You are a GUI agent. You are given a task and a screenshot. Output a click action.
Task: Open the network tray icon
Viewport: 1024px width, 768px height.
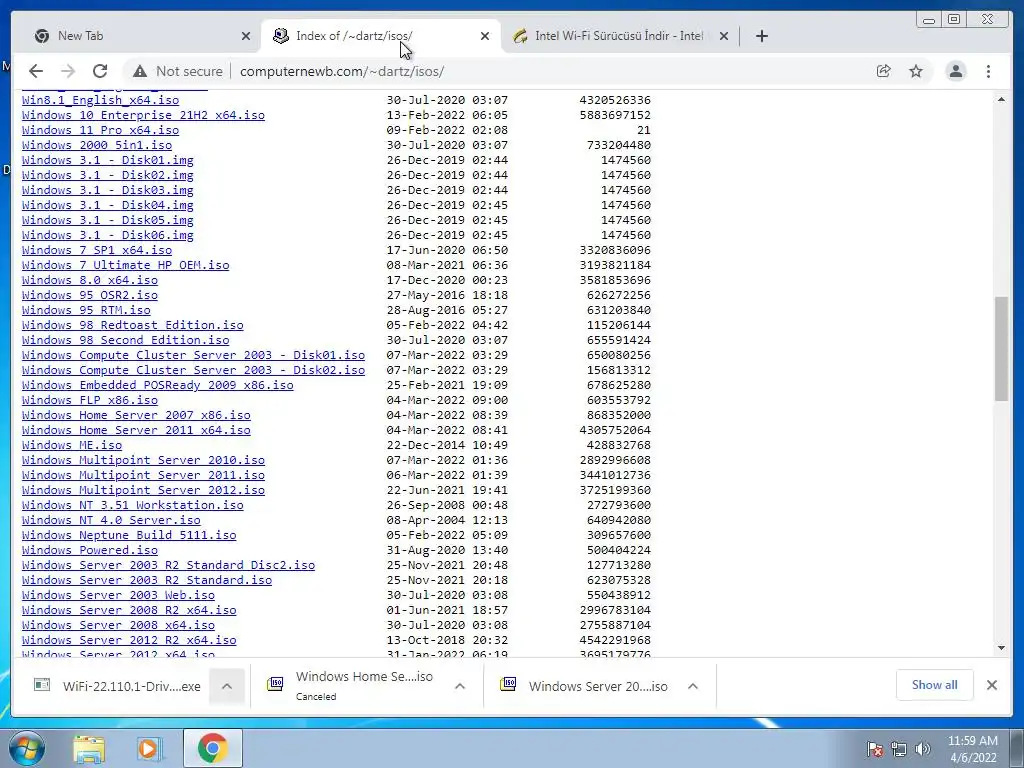pyautogui.click(x=899, y=749)
